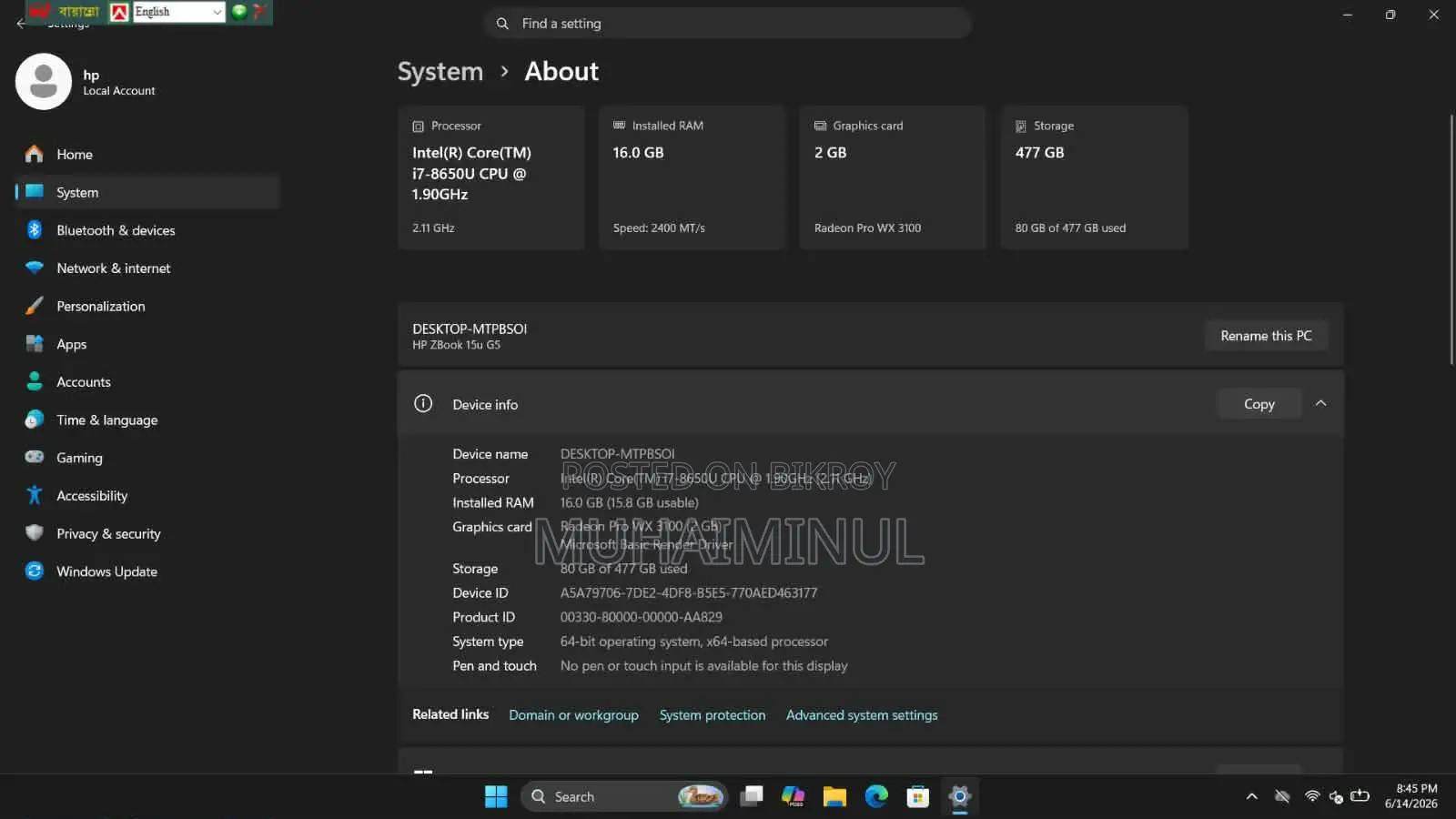Open the Windows Start menu
Screen dimensions: 1456x819
click(496, 797)
